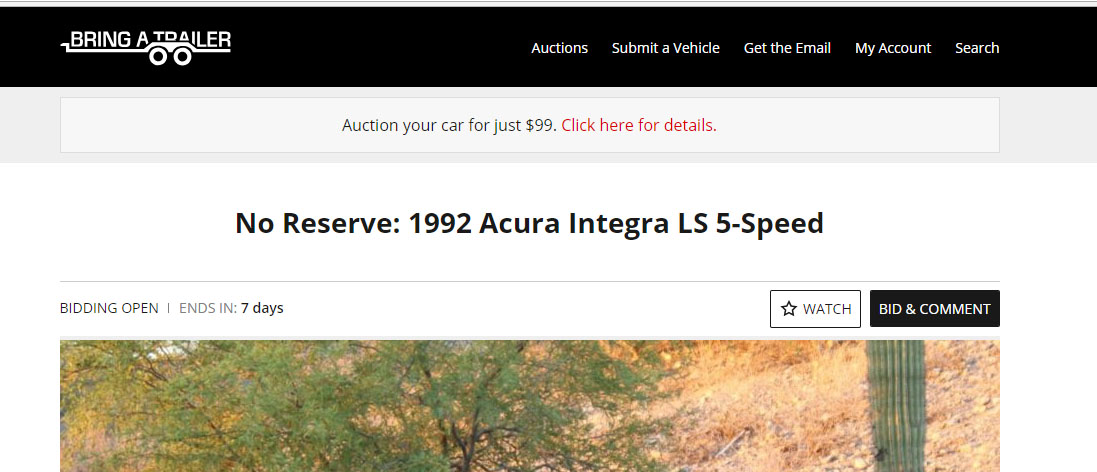Open My Account in the header
The height and width of the screenshot is (472, 1097).
tap(892, 48)
